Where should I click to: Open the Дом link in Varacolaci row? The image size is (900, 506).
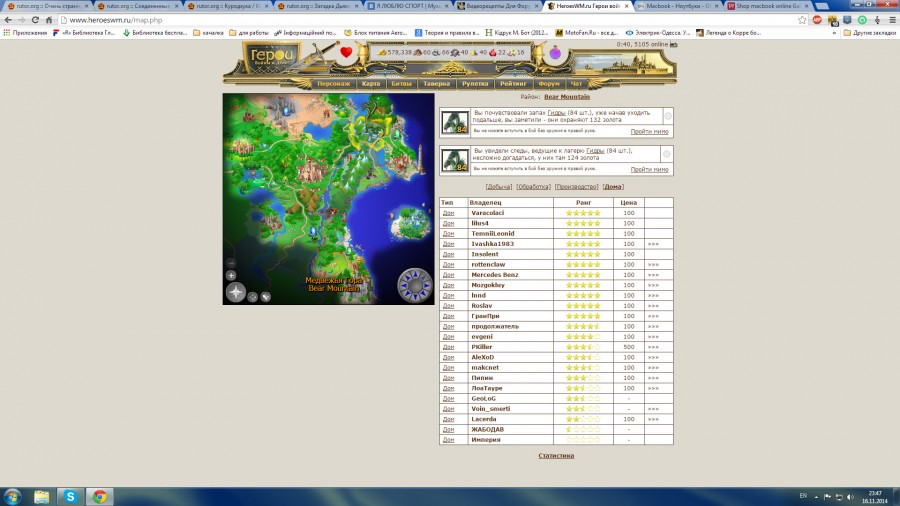(448, 213)
